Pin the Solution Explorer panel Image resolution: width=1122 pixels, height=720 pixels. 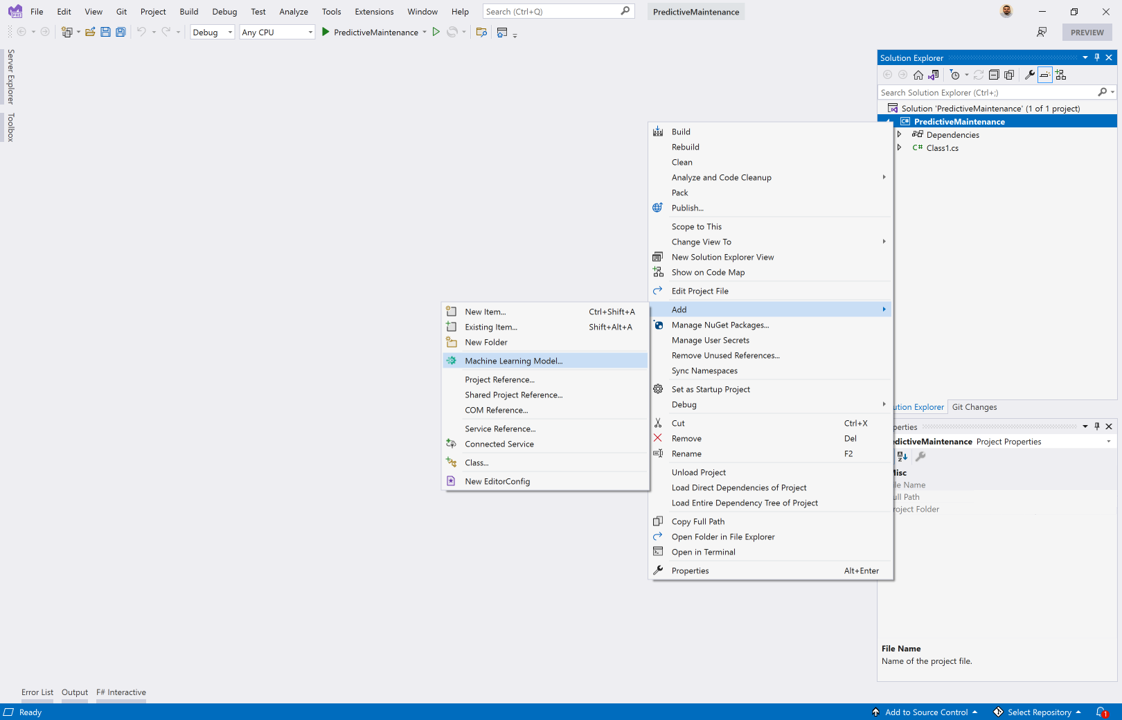point(1097,57)
